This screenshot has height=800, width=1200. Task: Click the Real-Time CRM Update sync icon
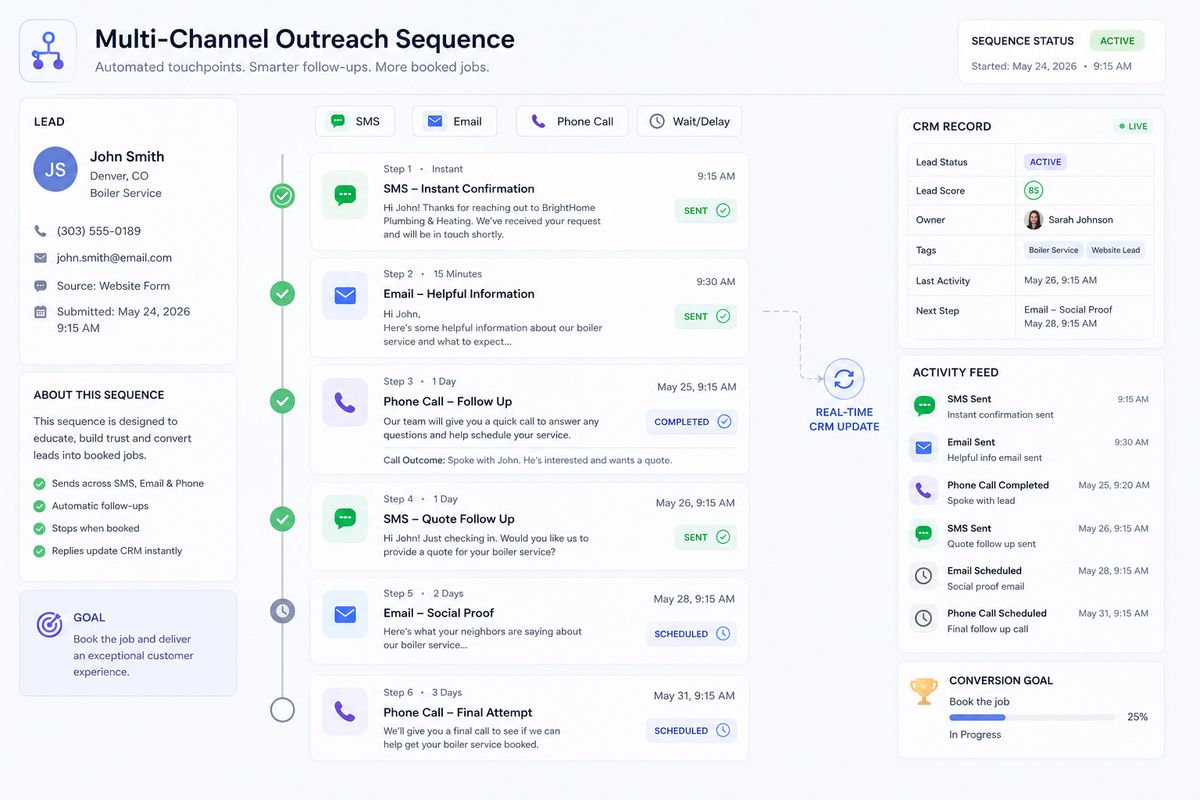coord(844,379)
